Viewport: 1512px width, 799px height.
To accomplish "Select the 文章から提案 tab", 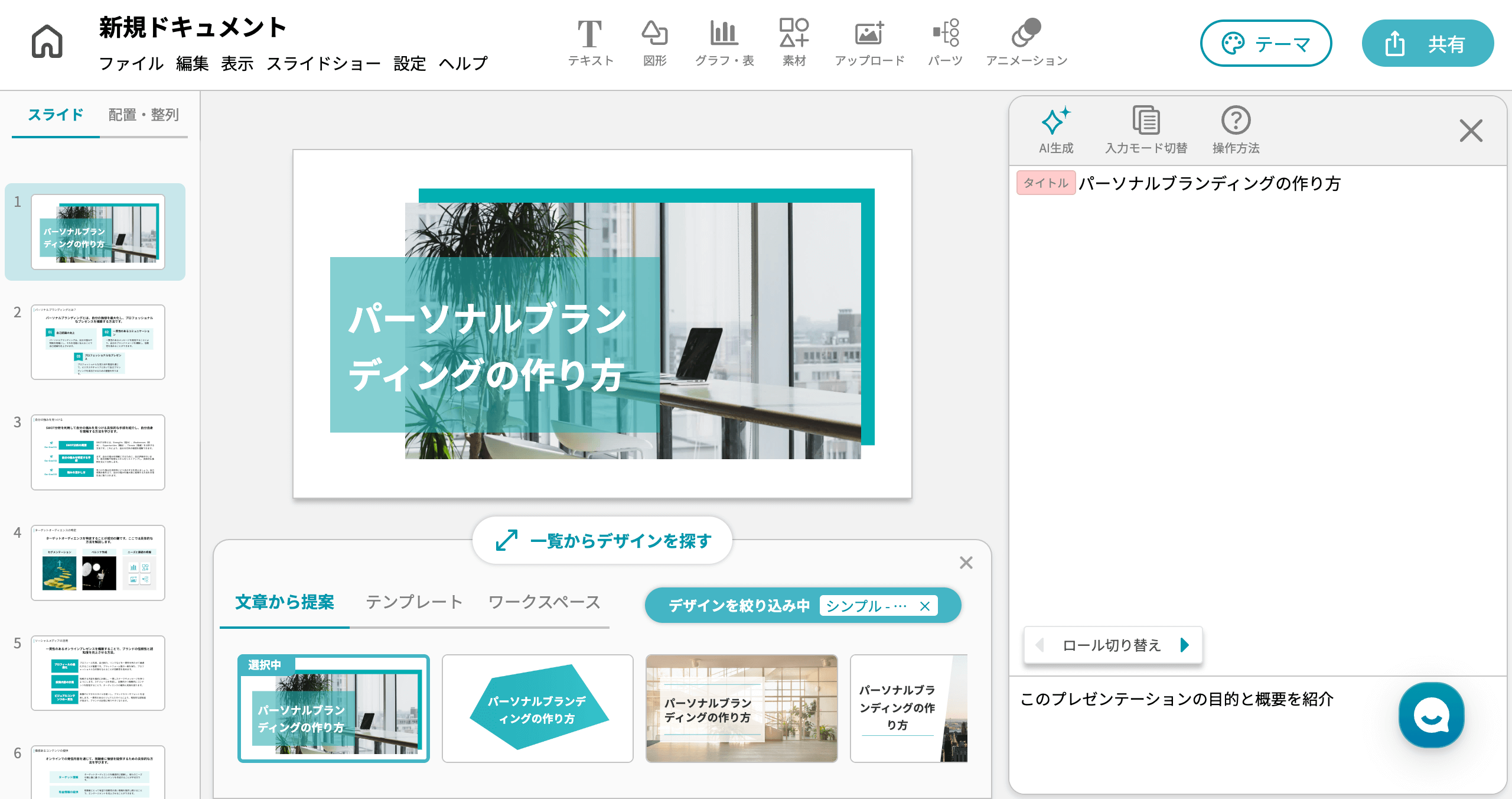I will coord(285,602).
